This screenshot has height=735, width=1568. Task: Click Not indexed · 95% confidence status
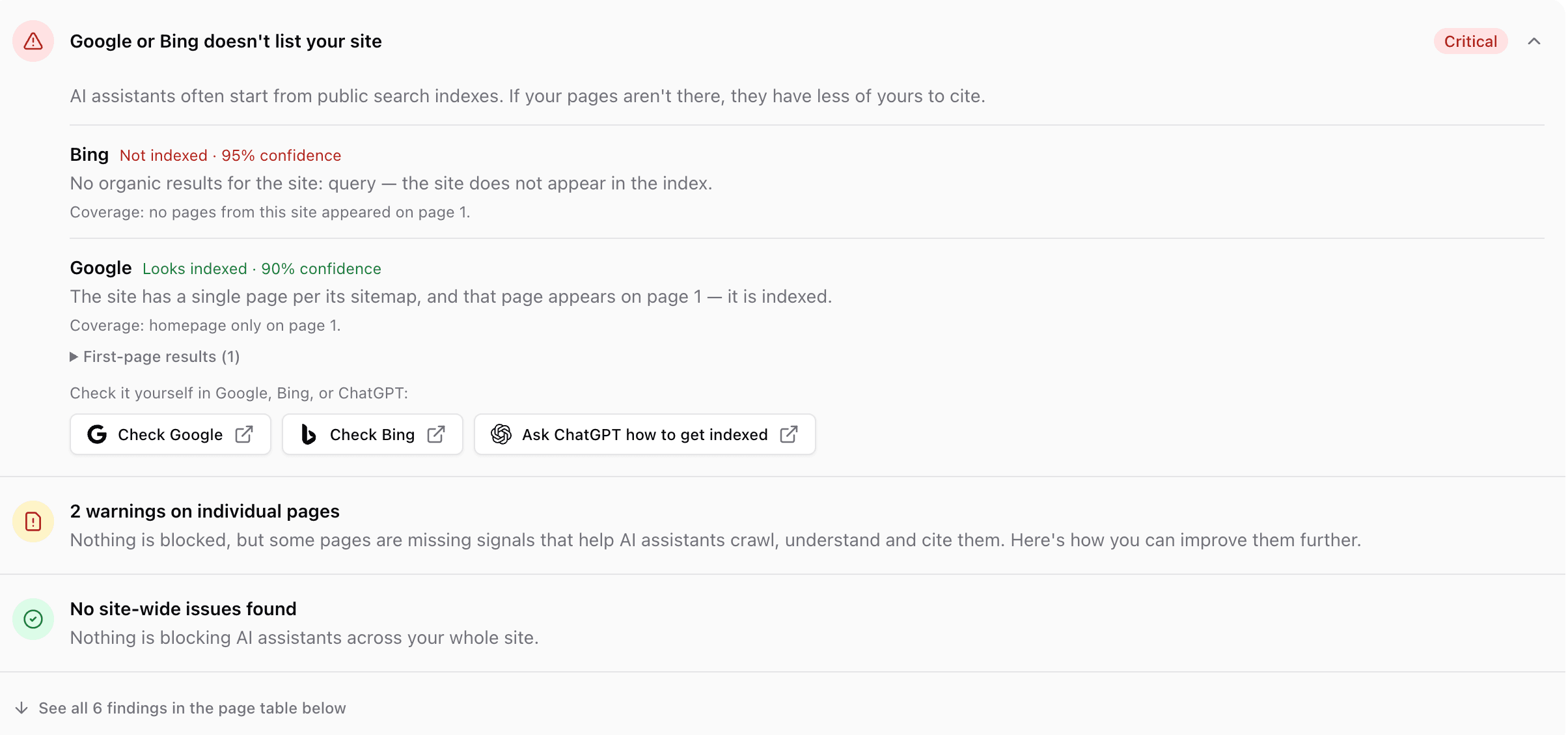pyautogui.click(x=230, y=156)
